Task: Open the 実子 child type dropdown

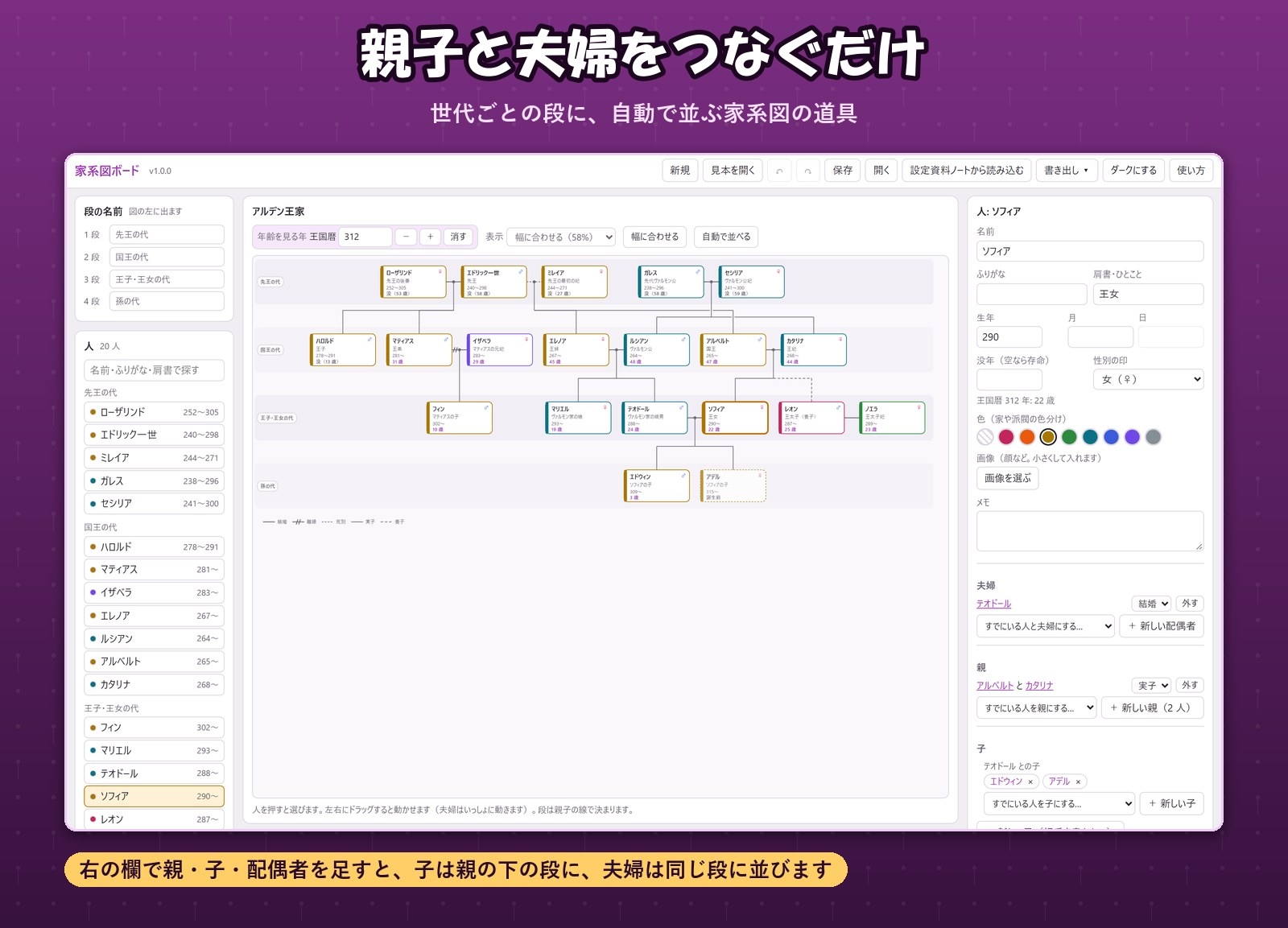Action: (1152, 686)
